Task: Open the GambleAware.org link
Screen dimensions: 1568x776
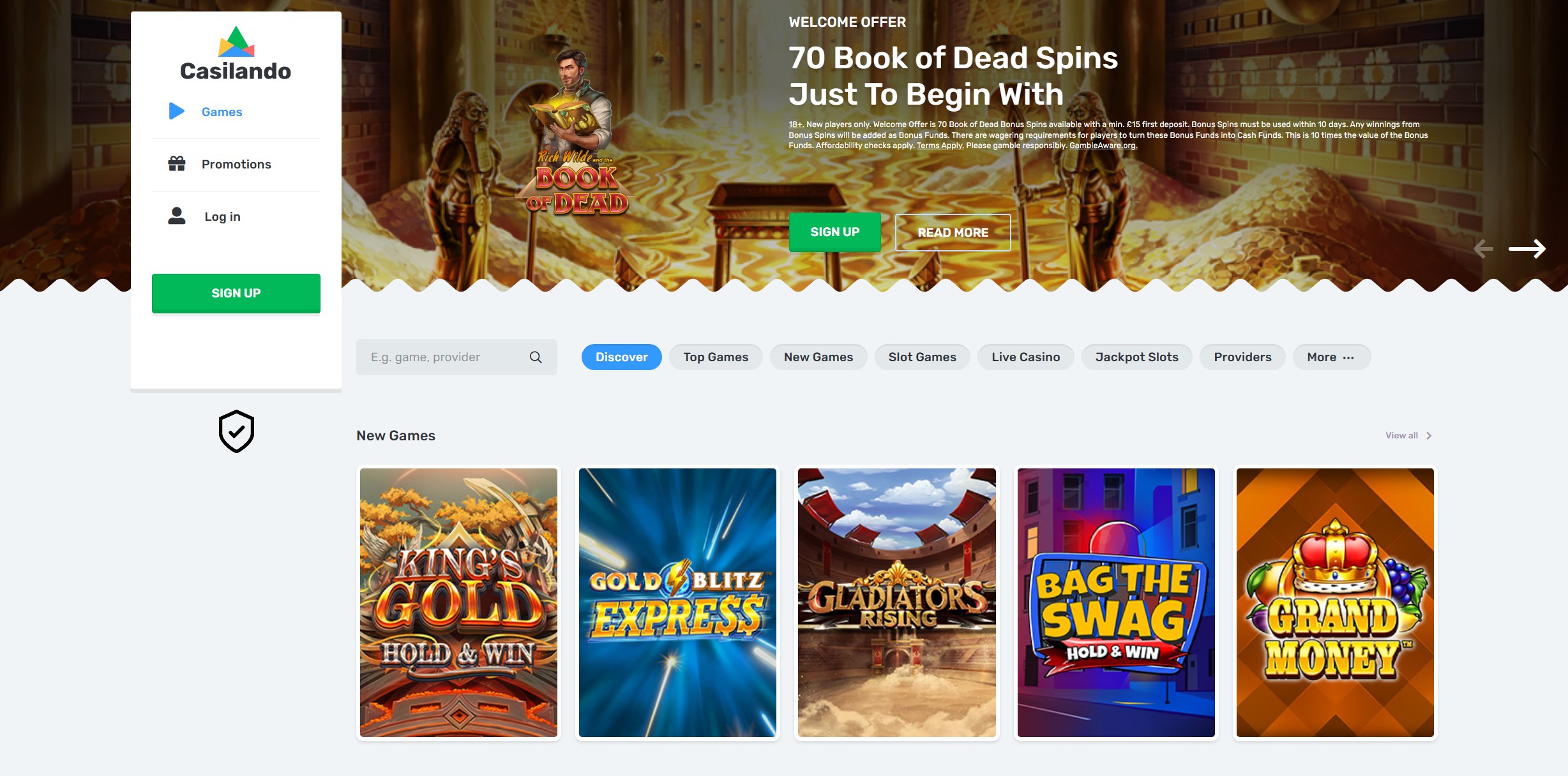Action: (1103, 145)
